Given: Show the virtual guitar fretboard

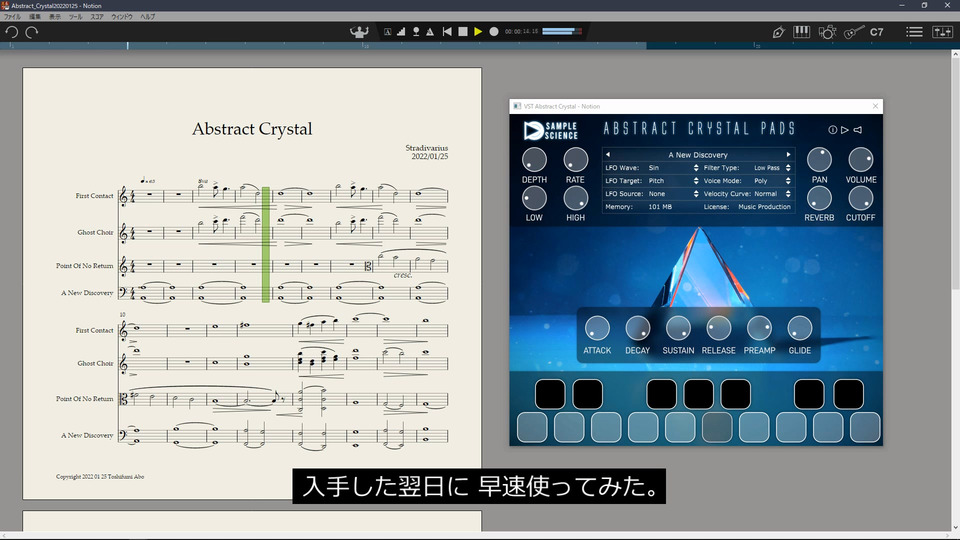Looking at the screenshot, I should coord(853,32).
